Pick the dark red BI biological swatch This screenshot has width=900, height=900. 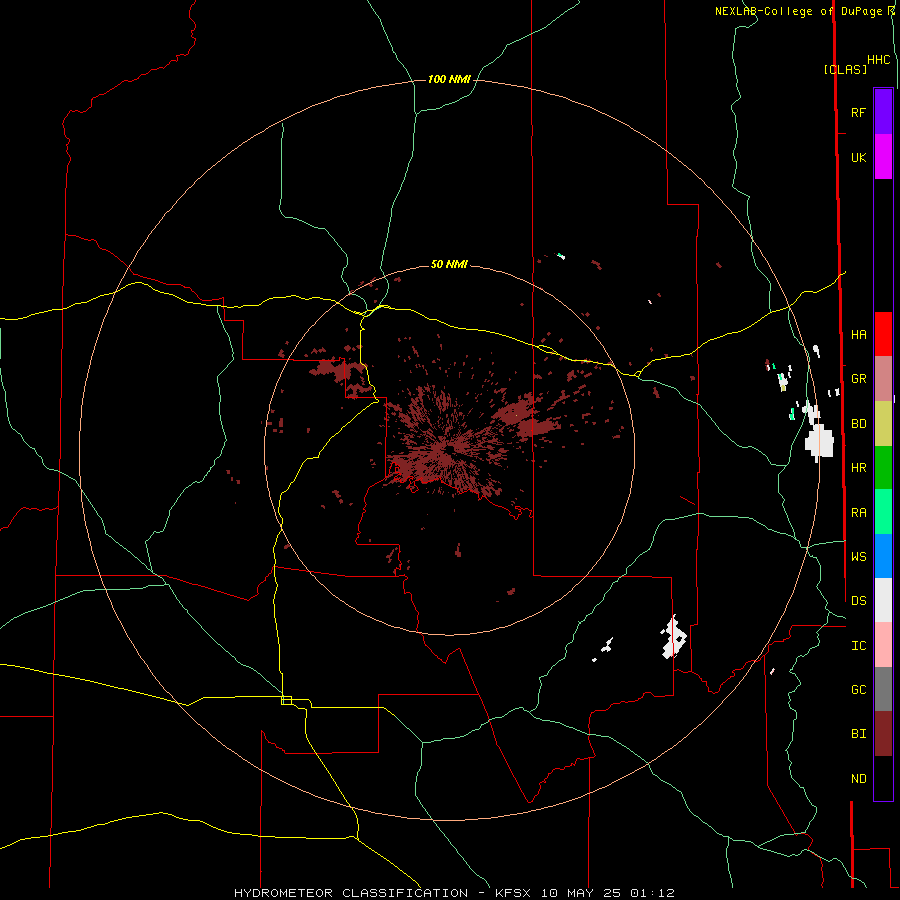883,734
